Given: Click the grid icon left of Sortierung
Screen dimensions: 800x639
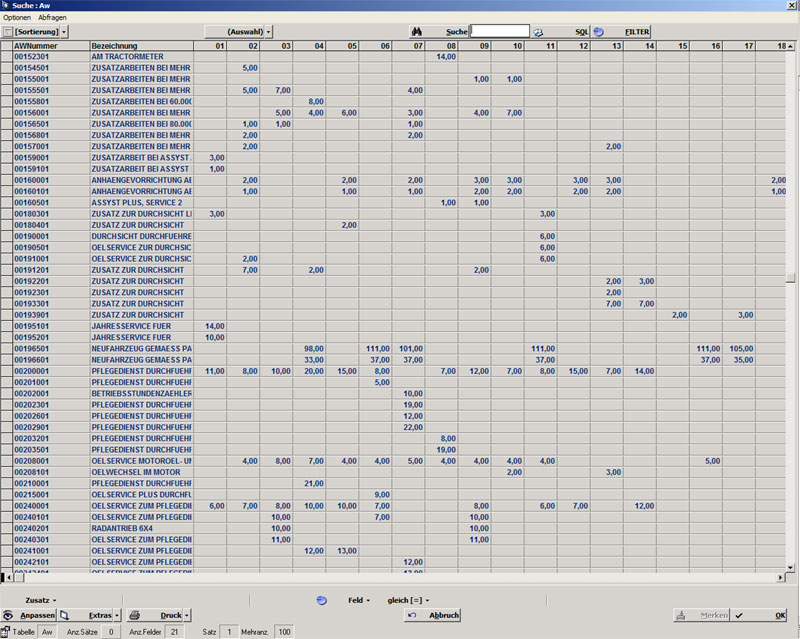Looking at the screenshot, I should pos(8,32).
